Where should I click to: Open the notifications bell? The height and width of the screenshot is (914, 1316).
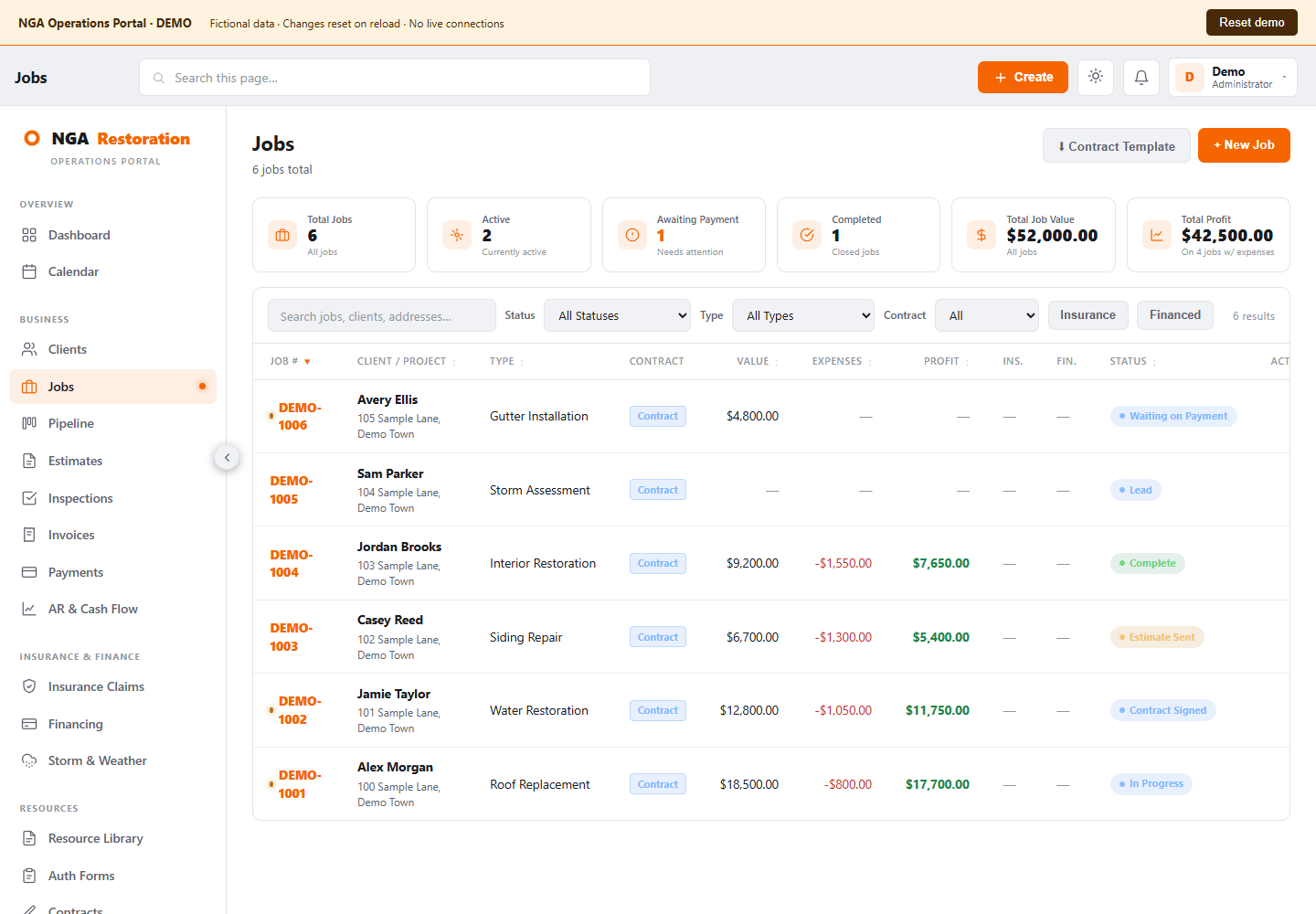pos(1141,77)
